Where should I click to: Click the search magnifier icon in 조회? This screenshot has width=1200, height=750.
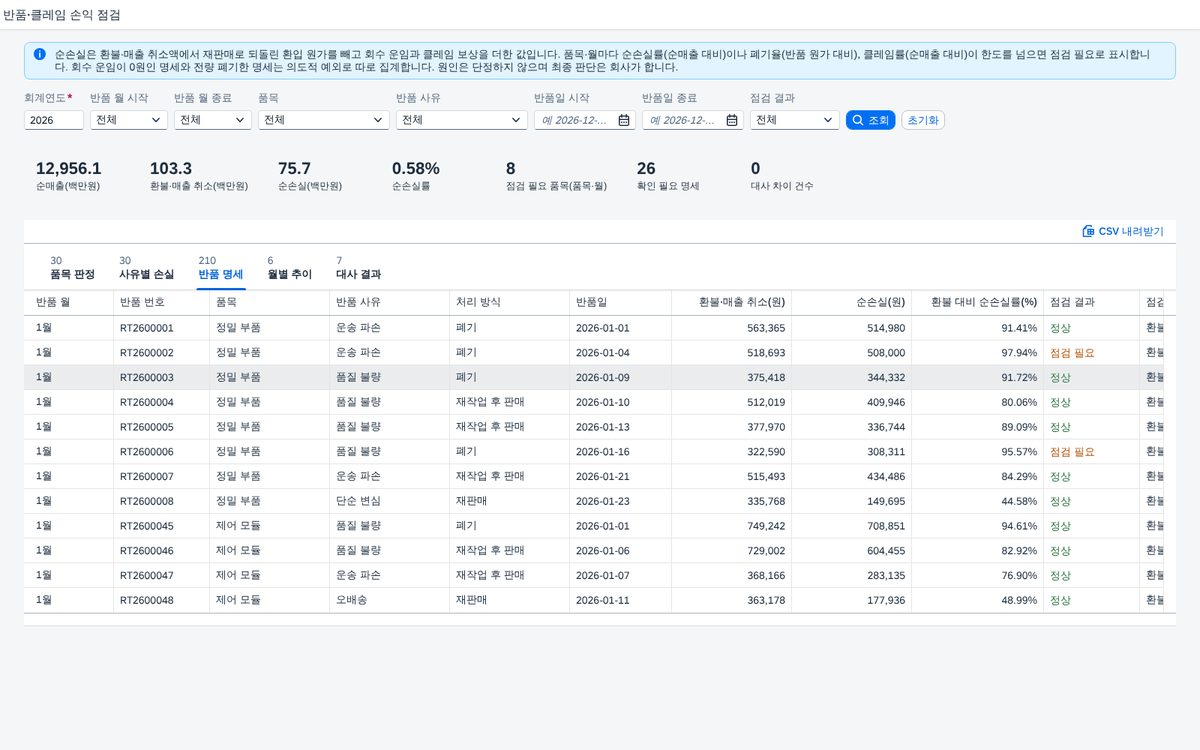click(x=858, y=120)
